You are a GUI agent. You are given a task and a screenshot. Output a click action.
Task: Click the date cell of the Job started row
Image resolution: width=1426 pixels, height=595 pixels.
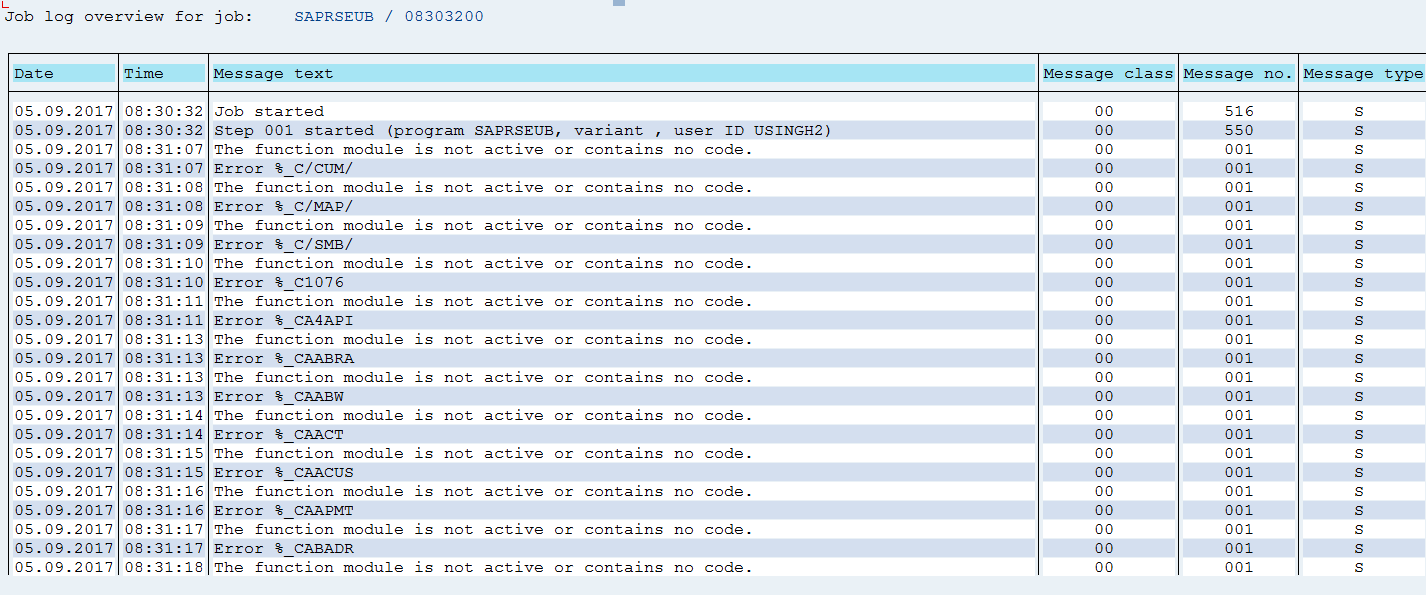point(64,111)
